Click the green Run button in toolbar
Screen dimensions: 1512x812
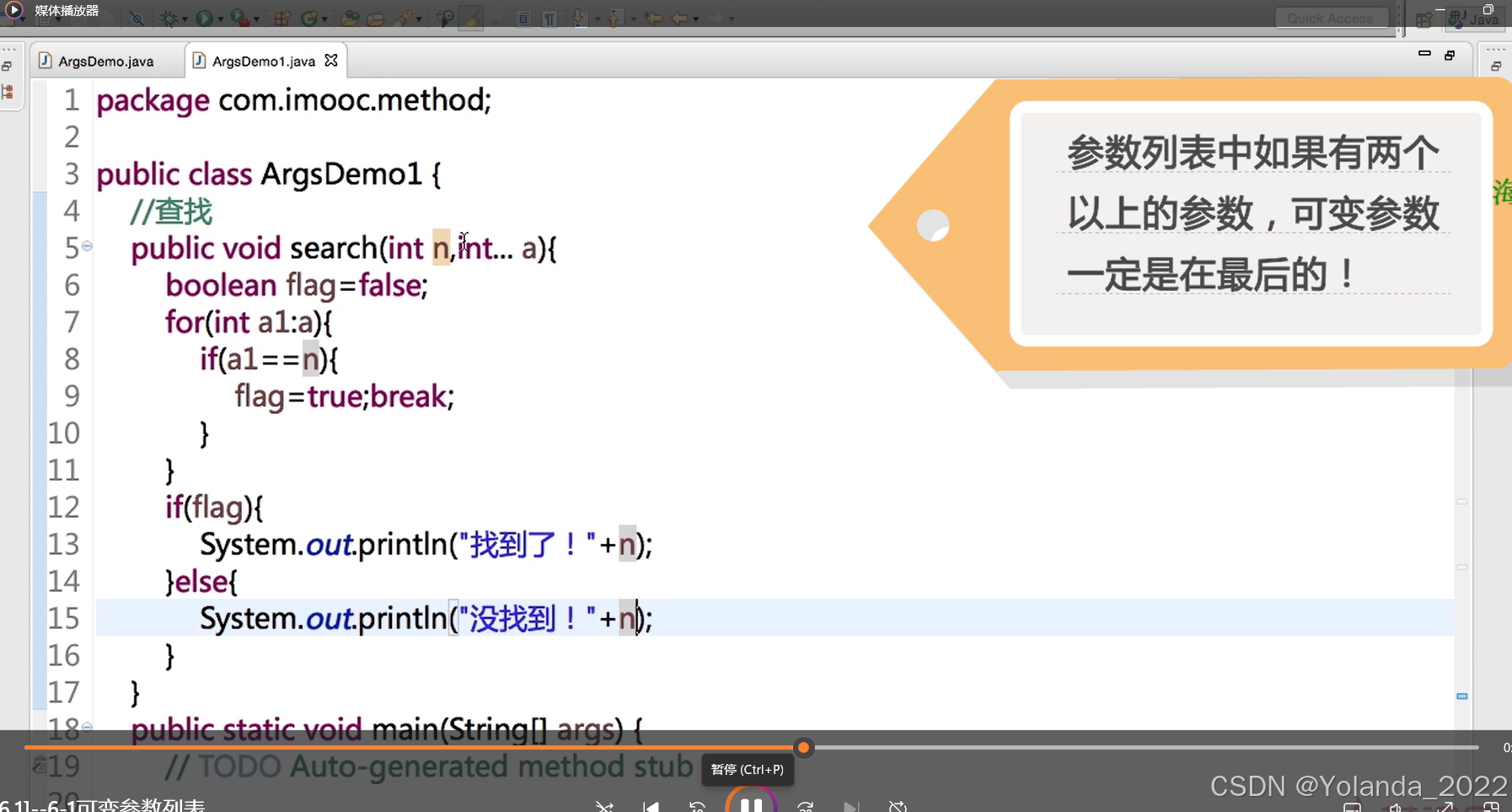[x=204, y=19]
